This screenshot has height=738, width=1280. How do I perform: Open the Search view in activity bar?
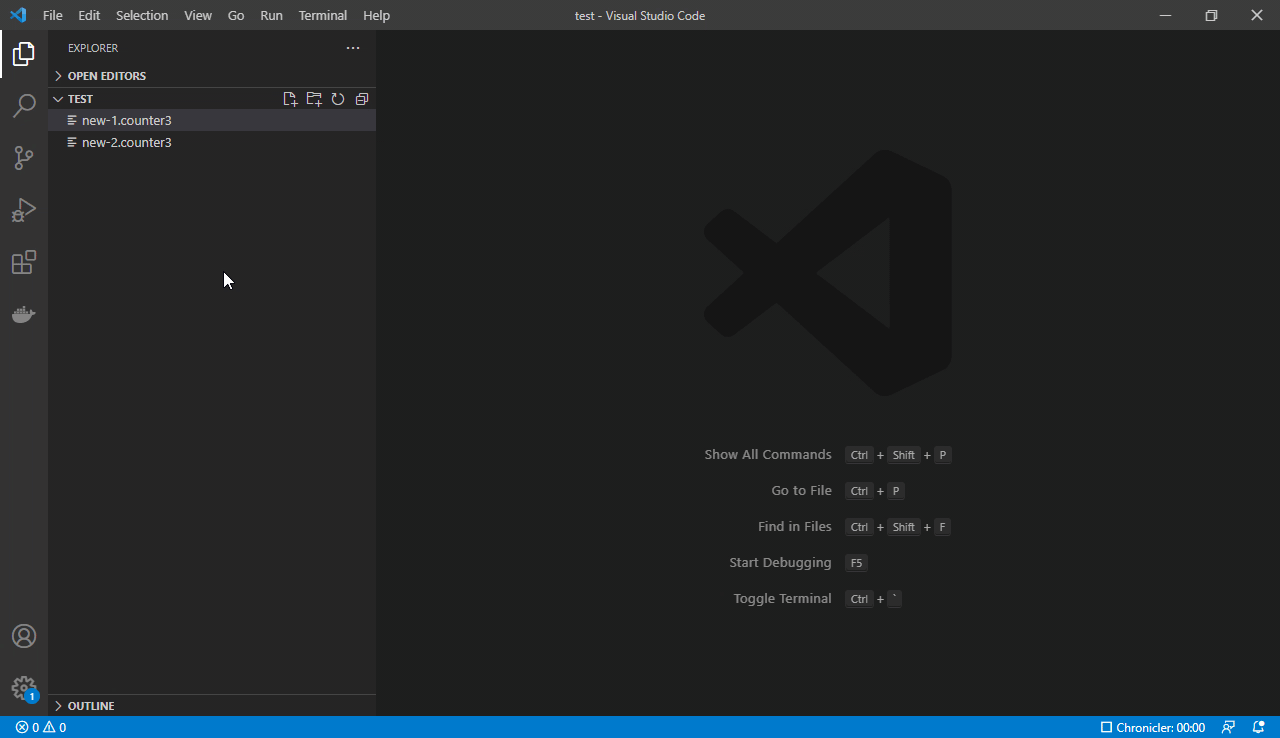pyautogui.click(x=24, y=106)
